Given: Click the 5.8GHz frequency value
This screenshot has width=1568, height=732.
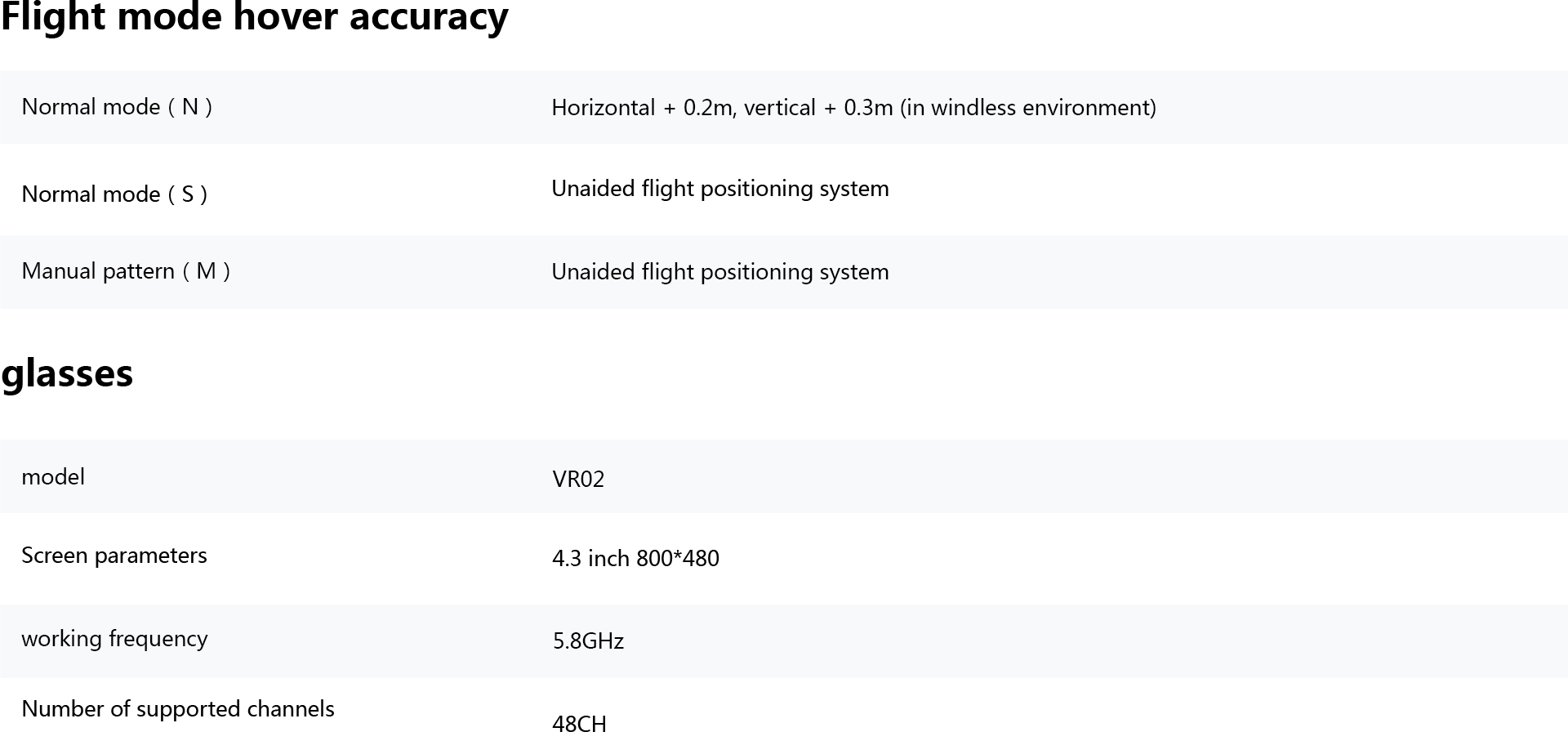Looking at the screenshot, I should tap(588, 641).
